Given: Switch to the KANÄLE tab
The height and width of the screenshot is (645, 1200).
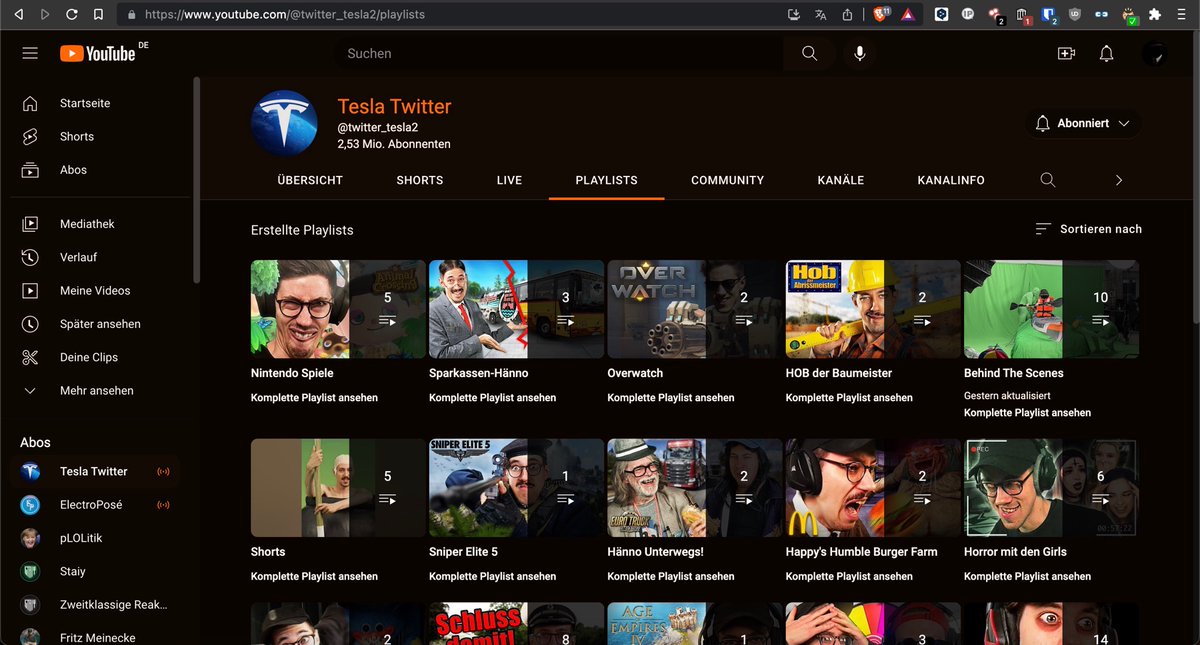Looking at the screenshot, I should 840,180.
